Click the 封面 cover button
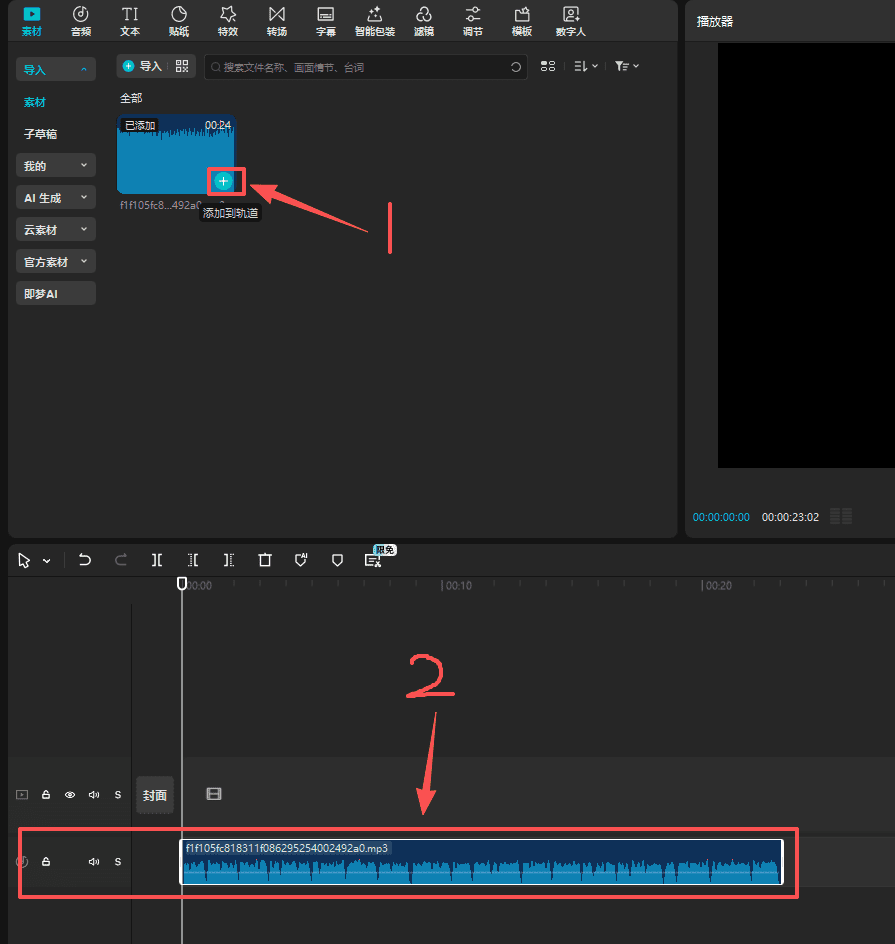This screenshot has width=895, height=944. (x=155, y=795)
